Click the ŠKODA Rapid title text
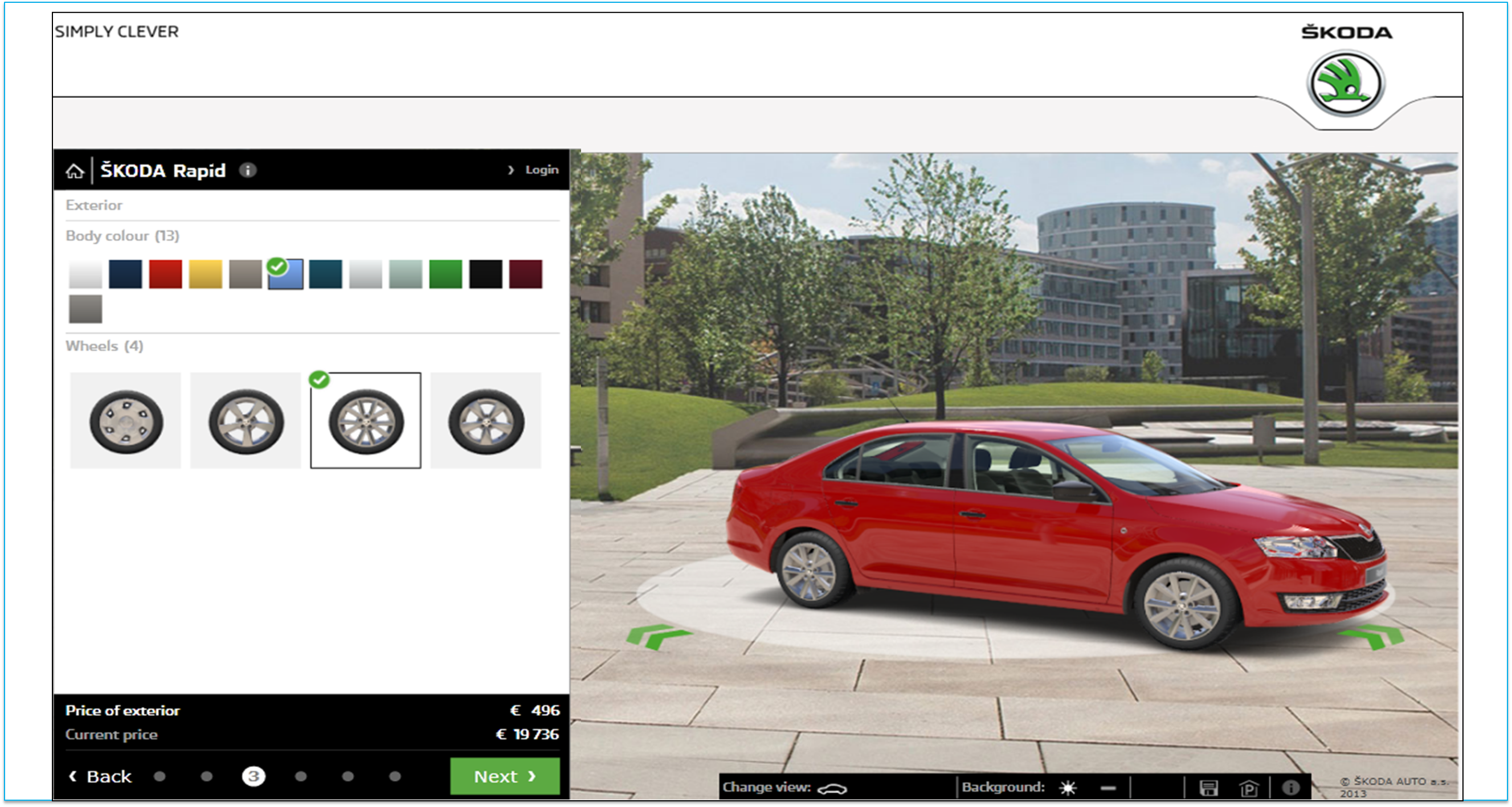Viewport: 1512px width, 807px height. (163, 170)
